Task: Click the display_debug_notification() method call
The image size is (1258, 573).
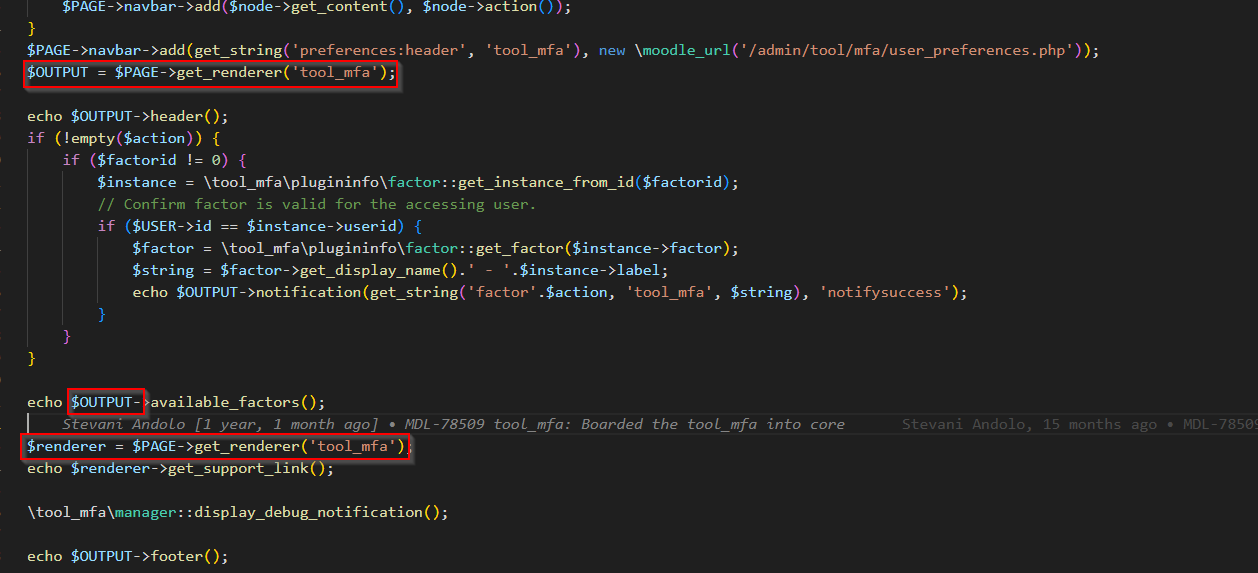Action: click(x=317, y=512)
